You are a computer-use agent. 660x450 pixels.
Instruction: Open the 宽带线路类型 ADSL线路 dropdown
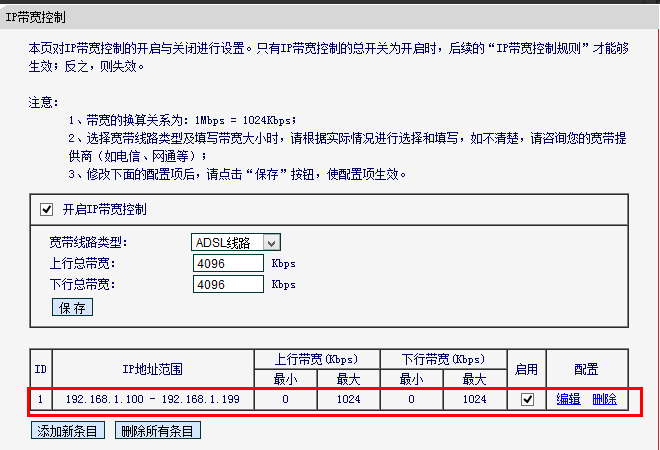(236, 242)
